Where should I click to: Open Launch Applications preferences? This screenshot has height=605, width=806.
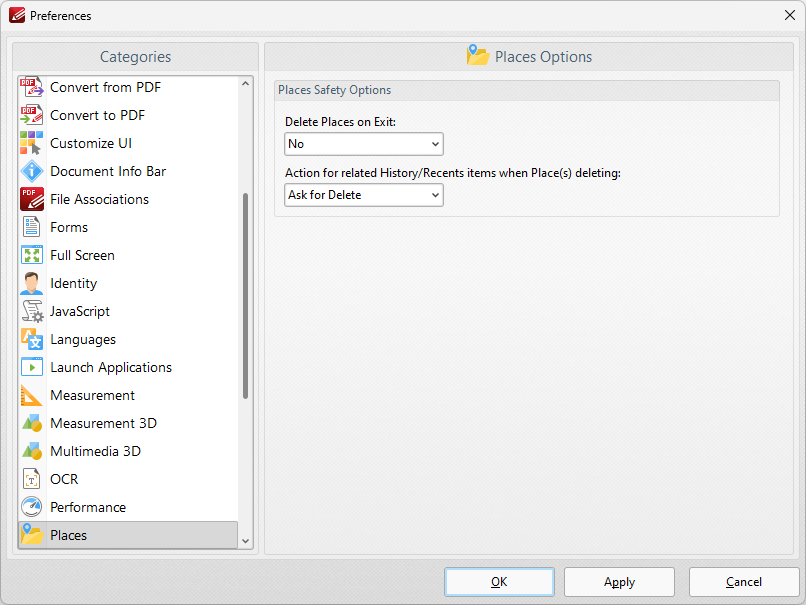(x=128, y=367)
